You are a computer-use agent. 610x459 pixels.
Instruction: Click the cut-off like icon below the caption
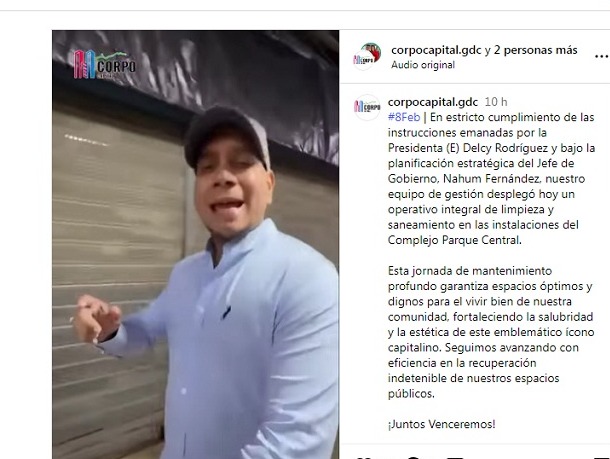tap(363, 457)
